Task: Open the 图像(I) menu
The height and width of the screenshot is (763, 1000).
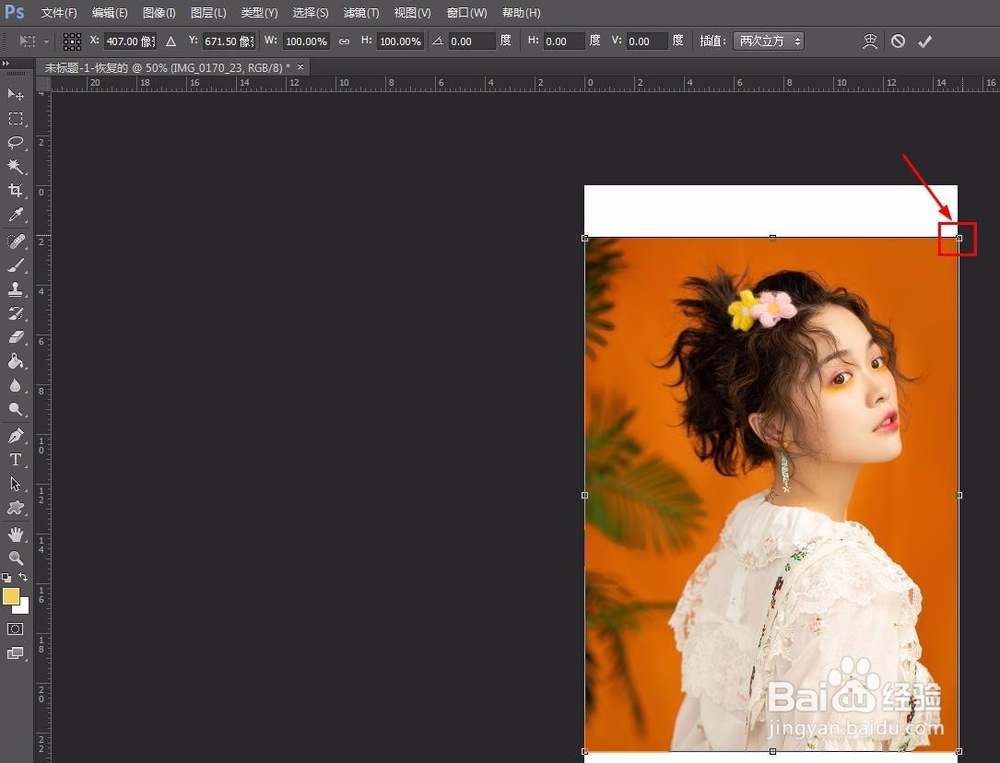Action: pos(159,13)
